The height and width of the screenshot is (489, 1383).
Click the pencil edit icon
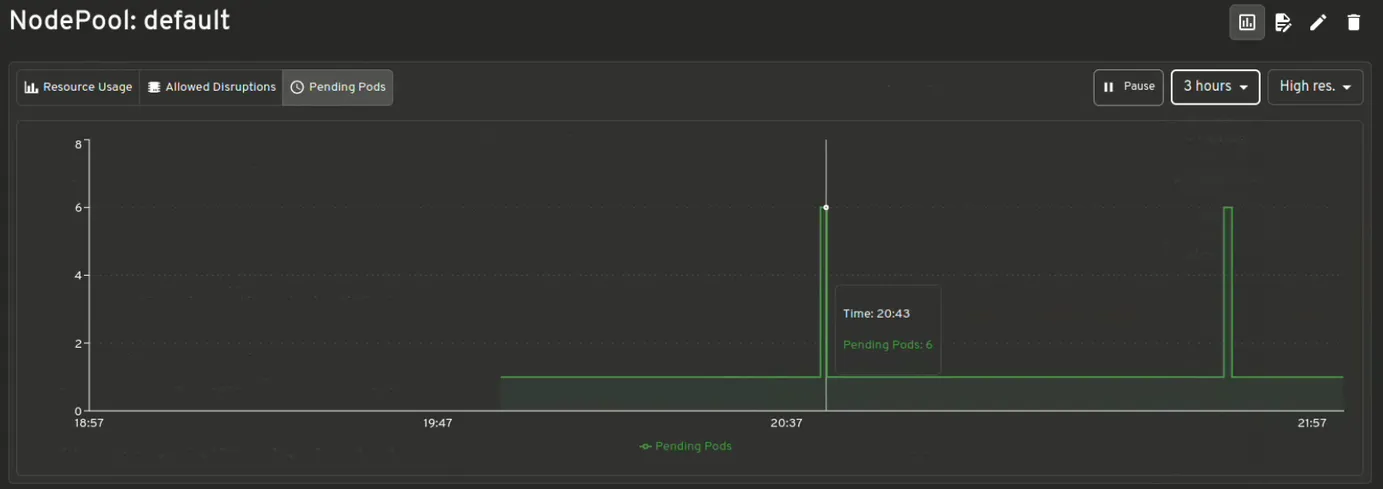click(1318, 22)
